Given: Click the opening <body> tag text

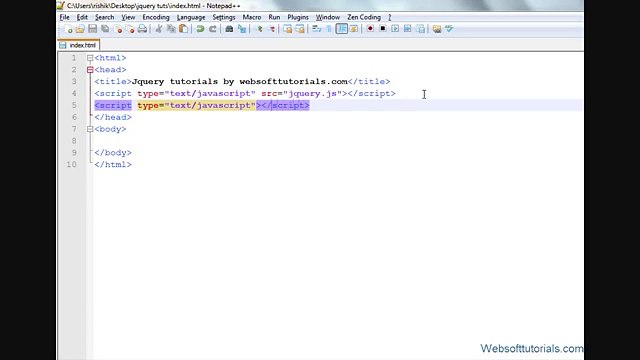Looking at the screenshot, I should [x=110, y=129].
